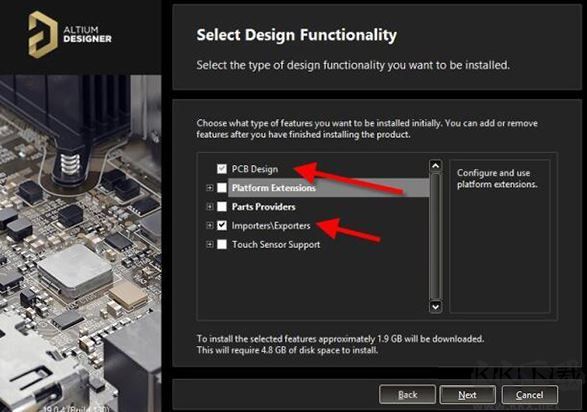Click the feature list scroll up arrow

click(435, 165)
